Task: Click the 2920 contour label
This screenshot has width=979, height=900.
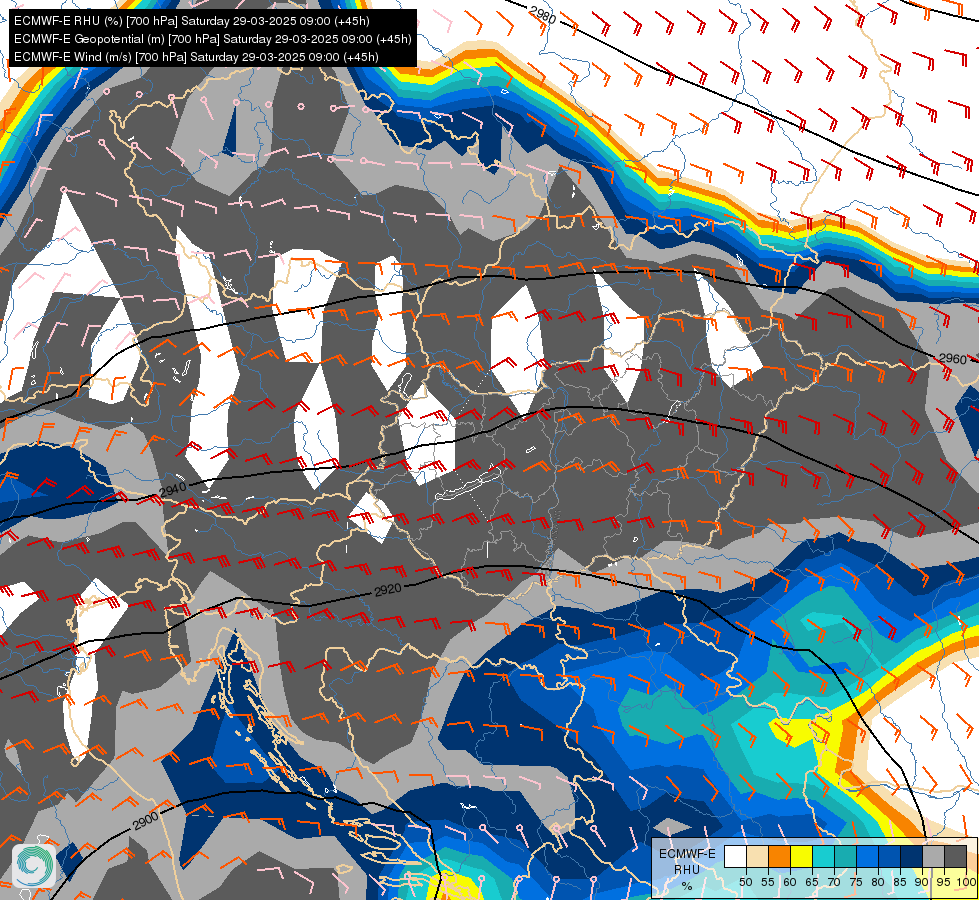Action: click(x=388, y=590)
